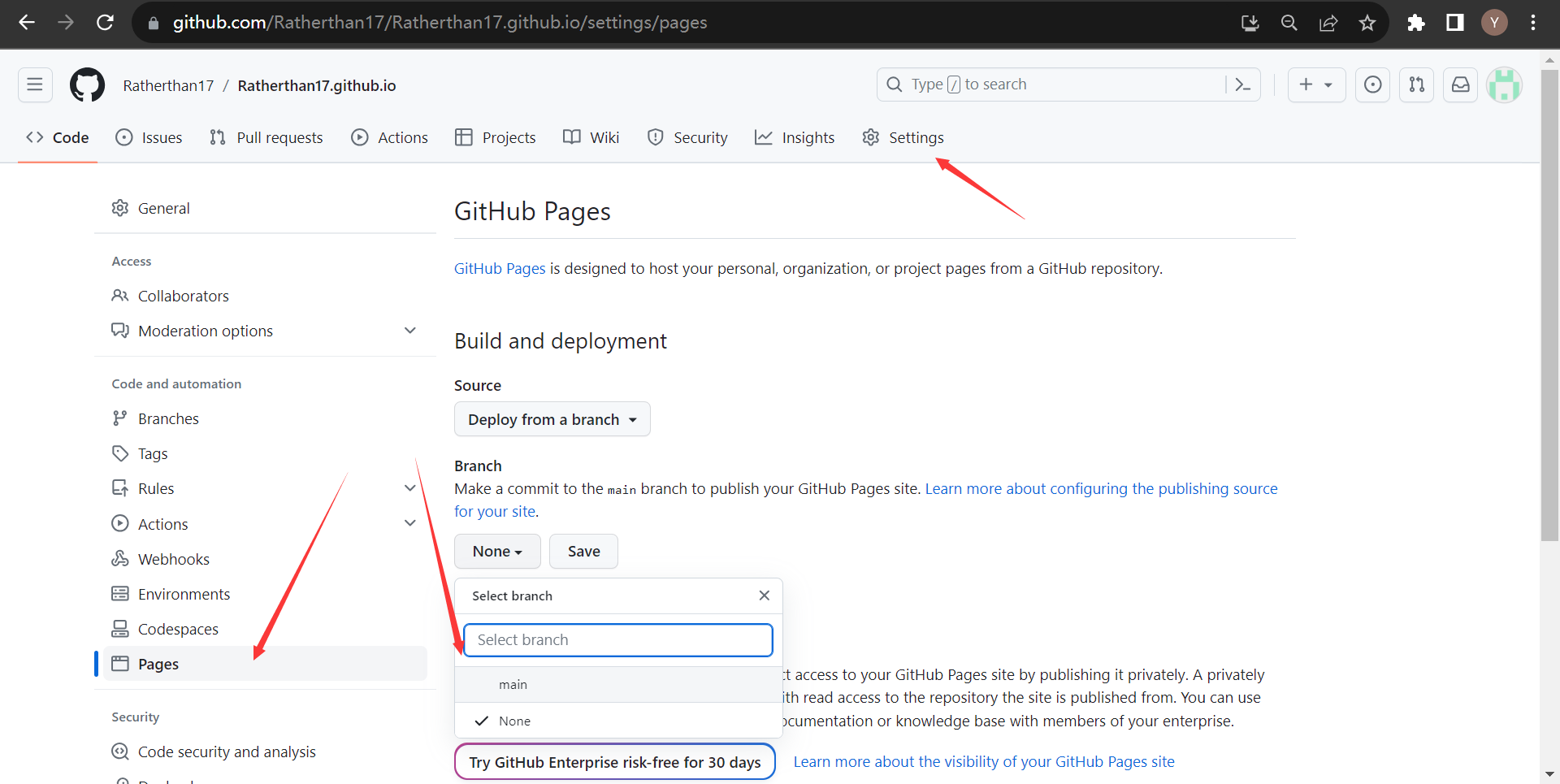Open the user avatar menu
This screenshot has width=1560, height=784.
(x=1504, y=84)
